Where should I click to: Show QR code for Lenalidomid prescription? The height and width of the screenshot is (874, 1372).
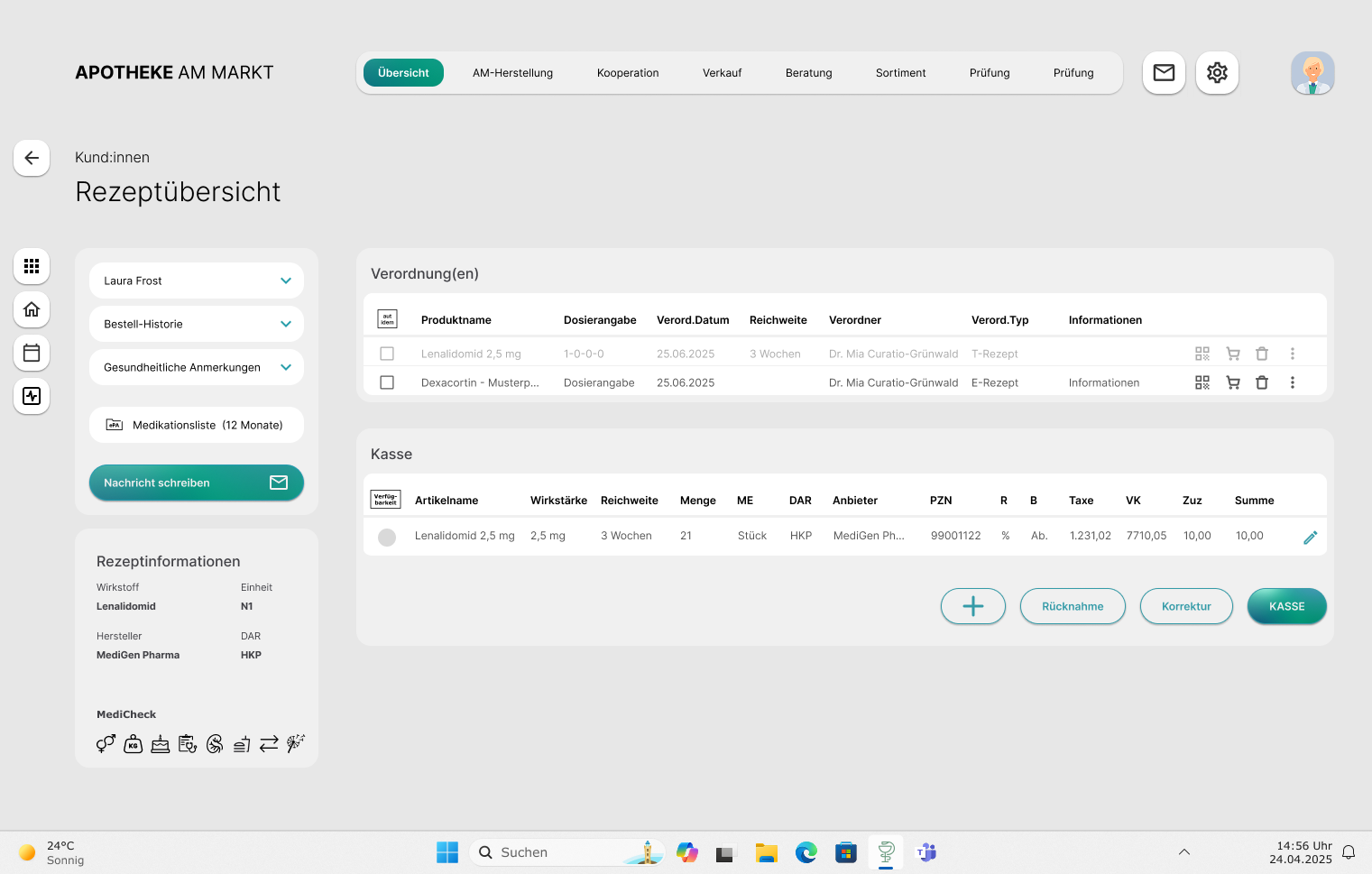pyautogui.click(x=1202, y=354)
